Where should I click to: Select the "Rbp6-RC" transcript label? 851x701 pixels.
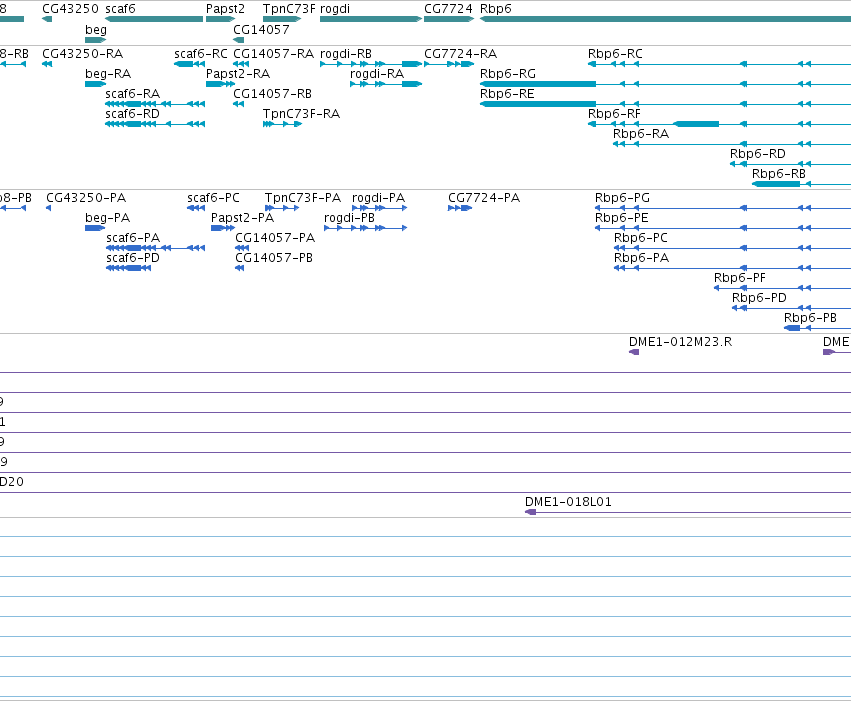pyautogui.click(x=615, y=54)
